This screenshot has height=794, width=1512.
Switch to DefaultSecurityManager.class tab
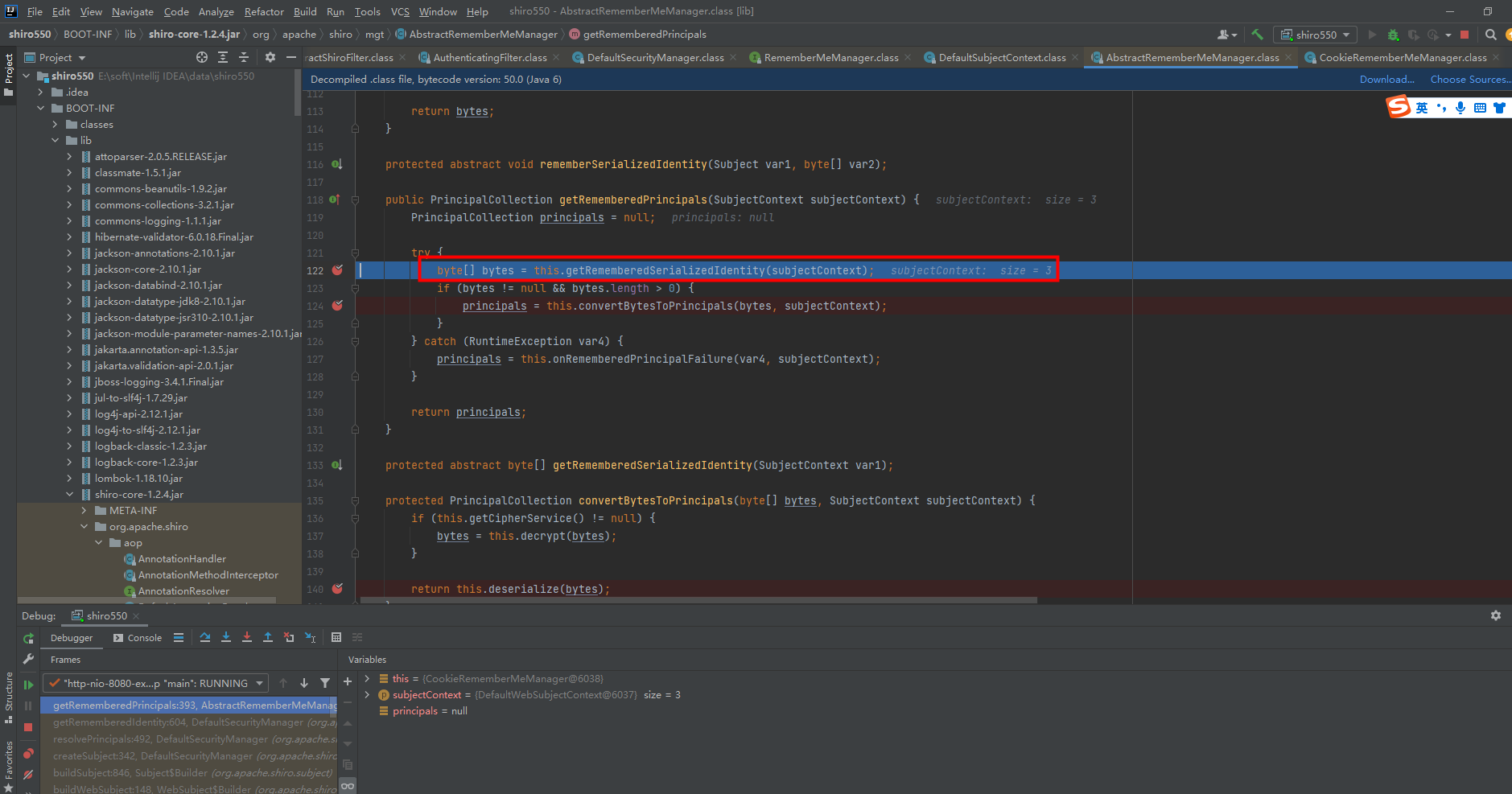pyautogui.click(x=655, y=57)
